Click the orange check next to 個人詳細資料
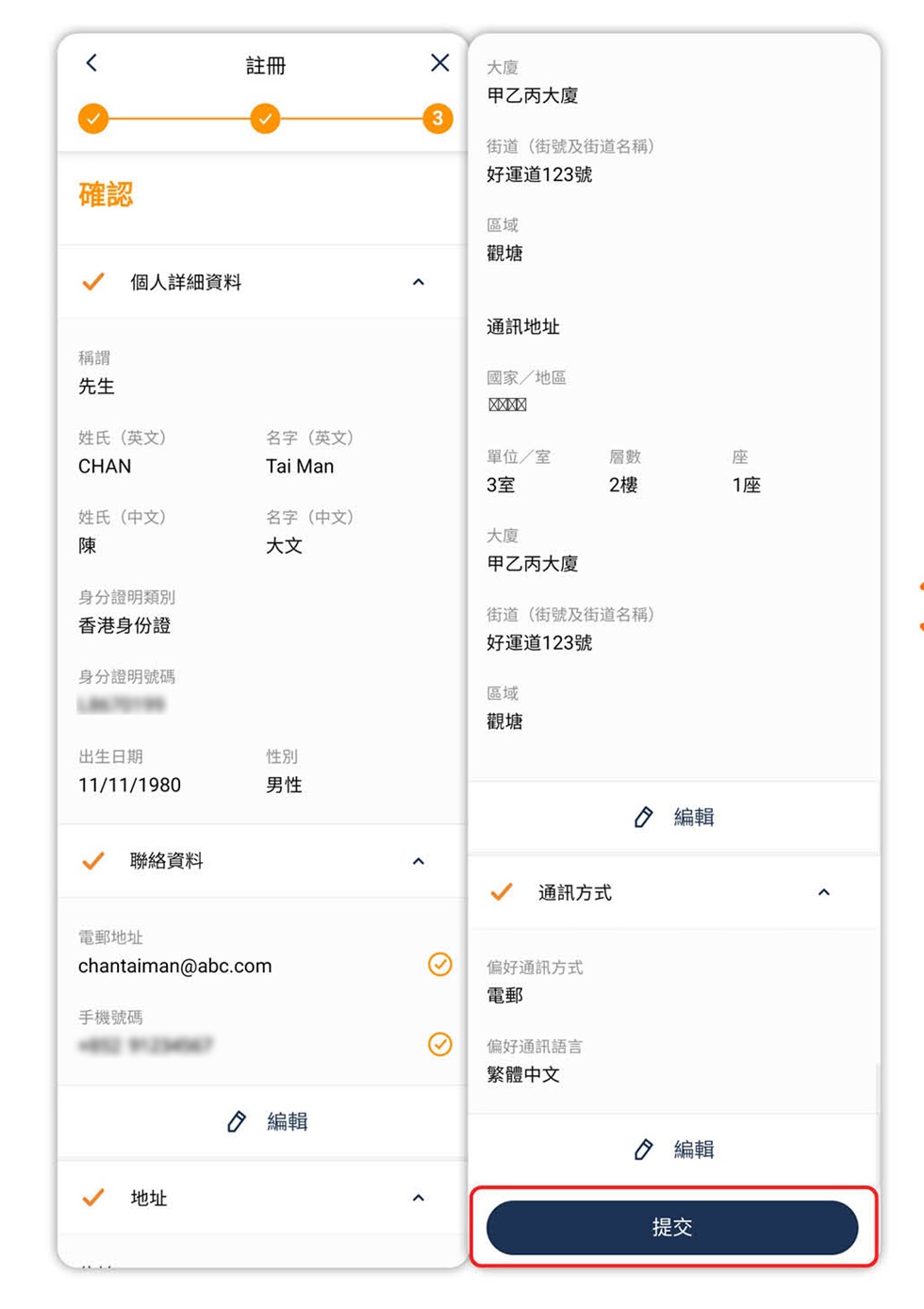 pyautogui.click(x=93, y=282)
